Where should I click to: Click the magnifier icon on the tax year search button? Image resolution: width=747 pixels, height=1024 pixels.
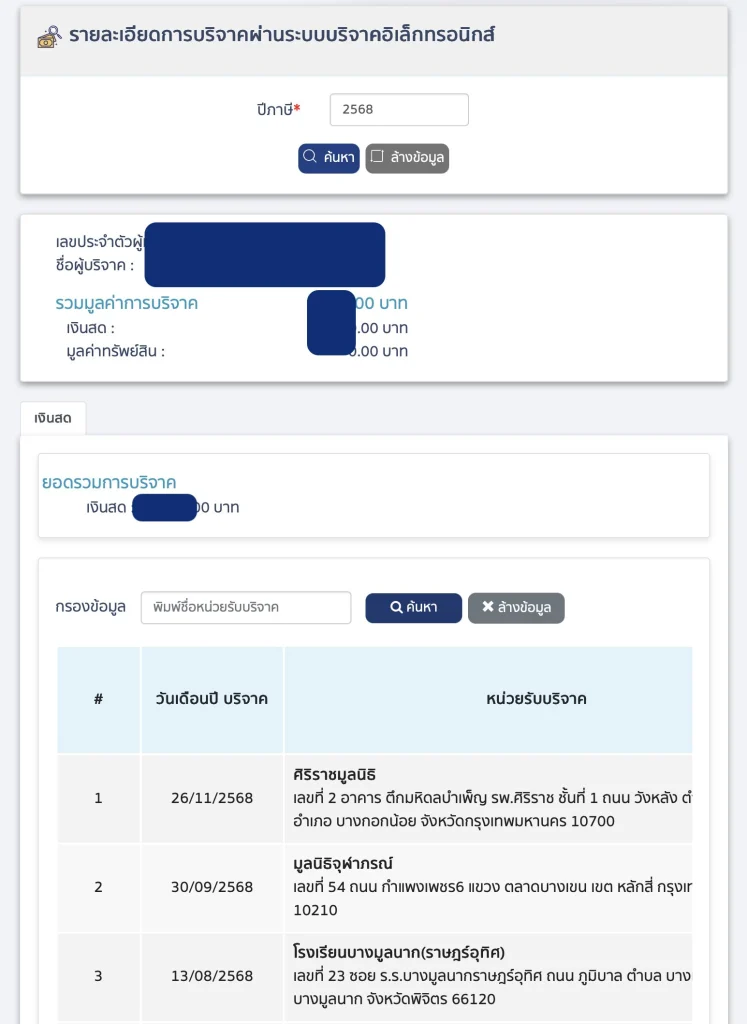click(x=310, y=157)
